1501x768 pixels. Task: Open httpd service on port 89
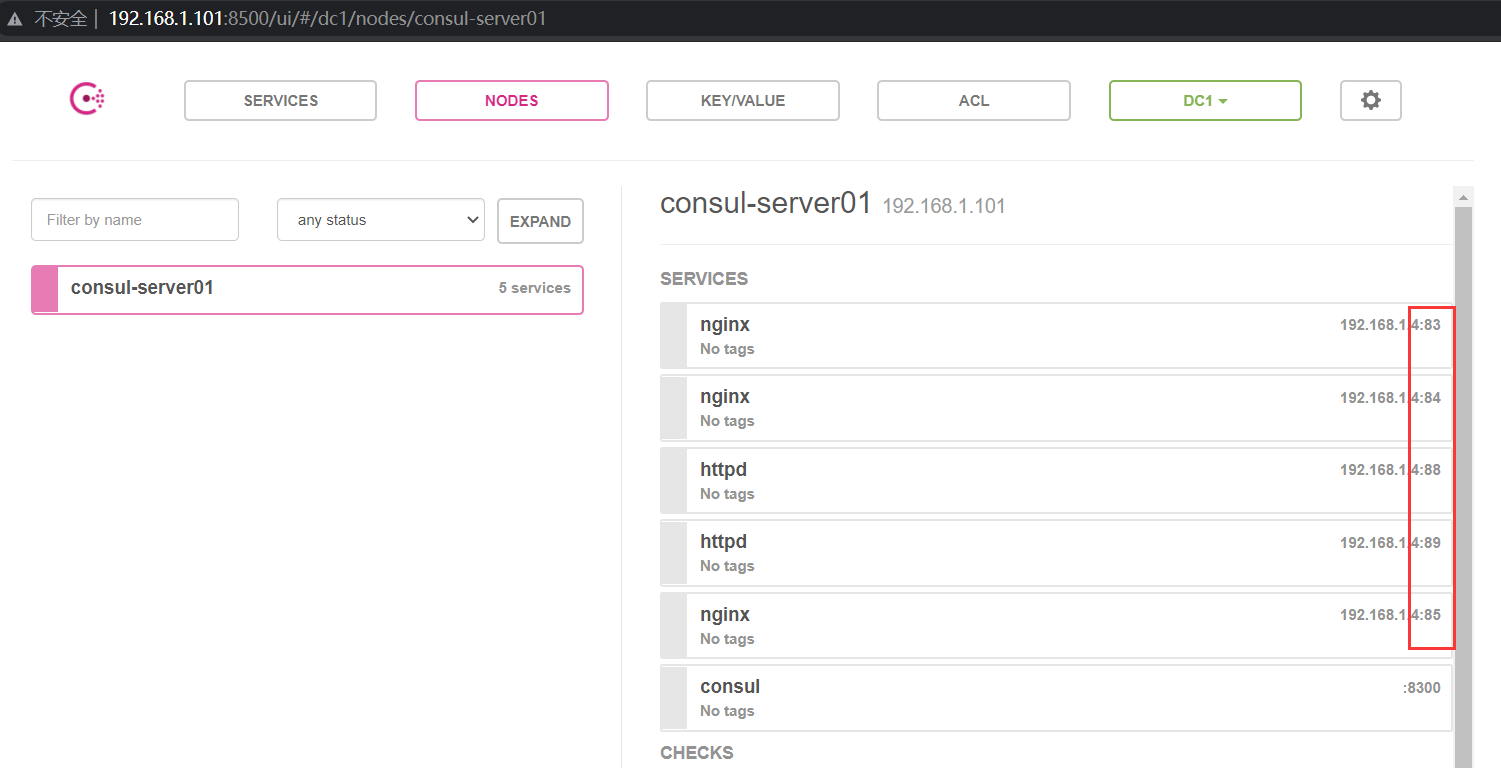click(1057, 553)
